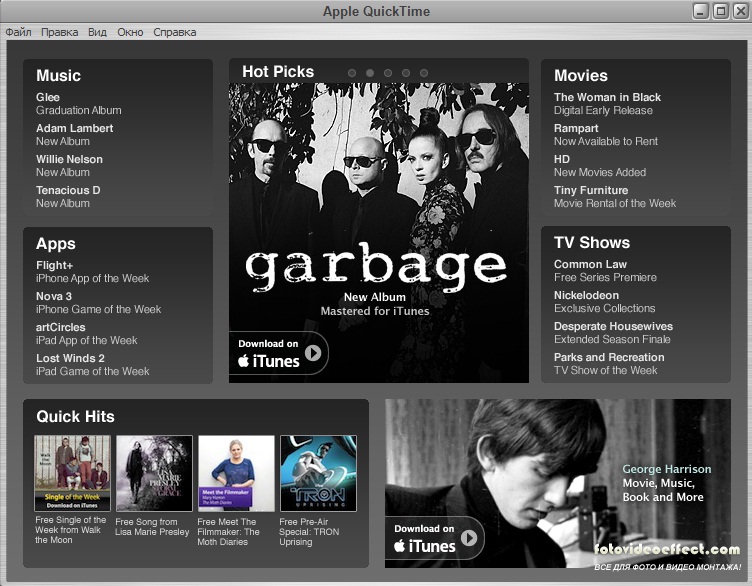Open Nova 3 iPhone Game of the Week
This screenshot has width=752, height=586.
(98, 303)
